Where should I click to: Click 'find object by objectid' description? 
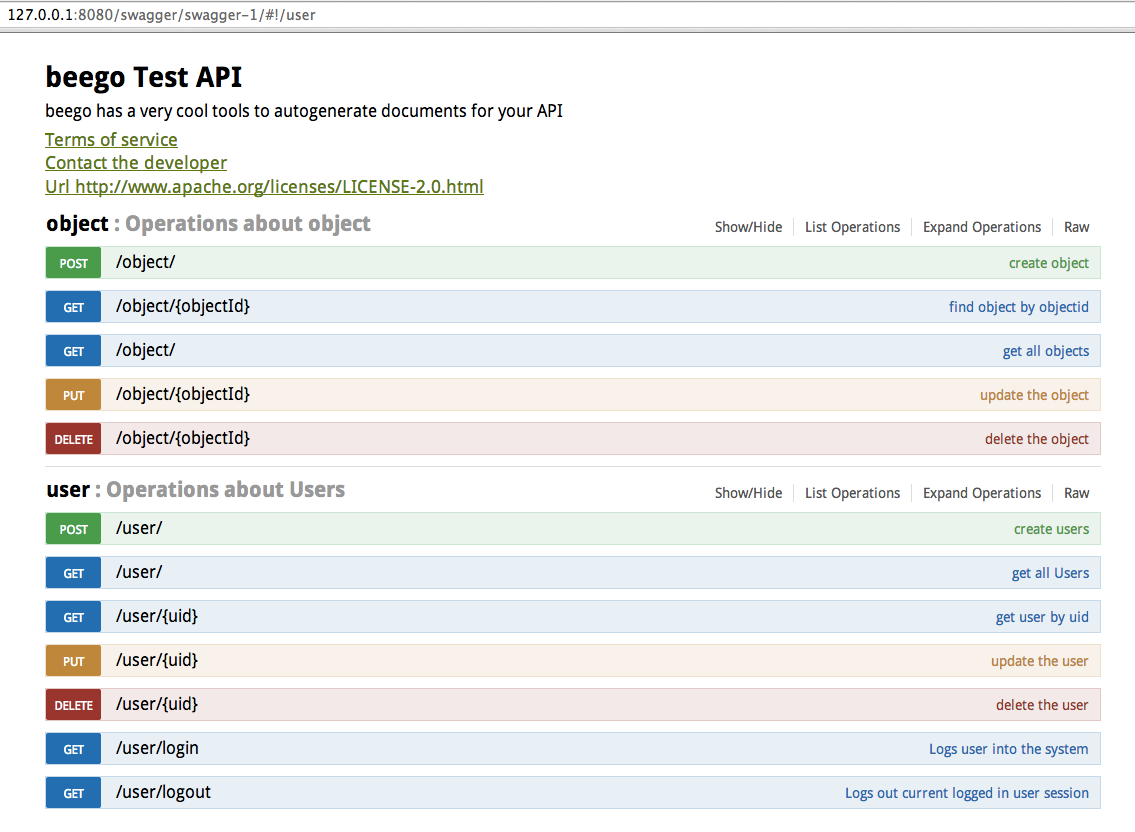click(x=1018, y=307)
